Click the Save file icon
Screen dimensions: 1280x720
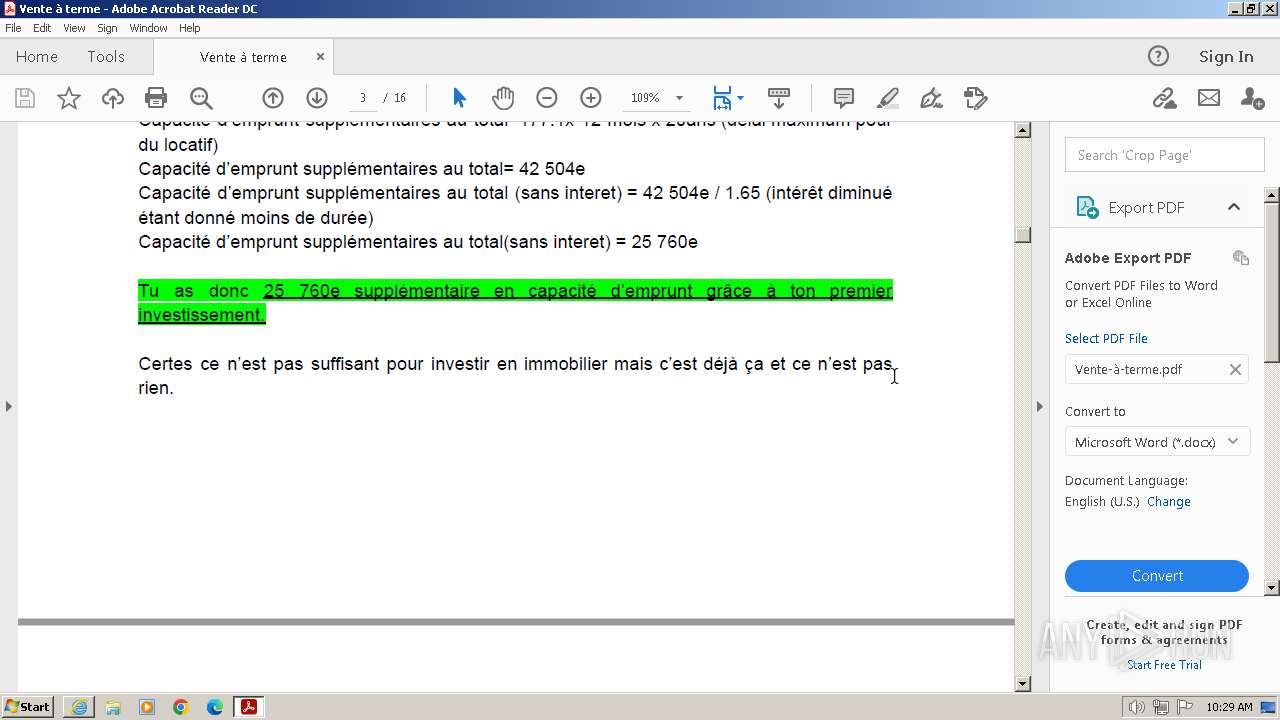25,98
